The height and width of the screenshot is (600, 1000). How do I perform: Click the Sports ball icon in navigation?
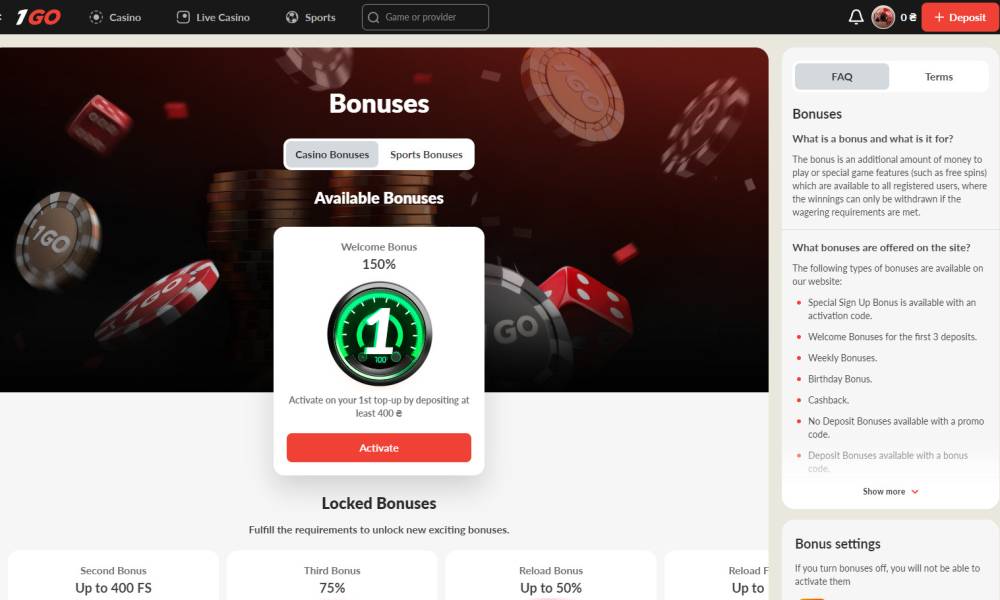coord(292,17)
